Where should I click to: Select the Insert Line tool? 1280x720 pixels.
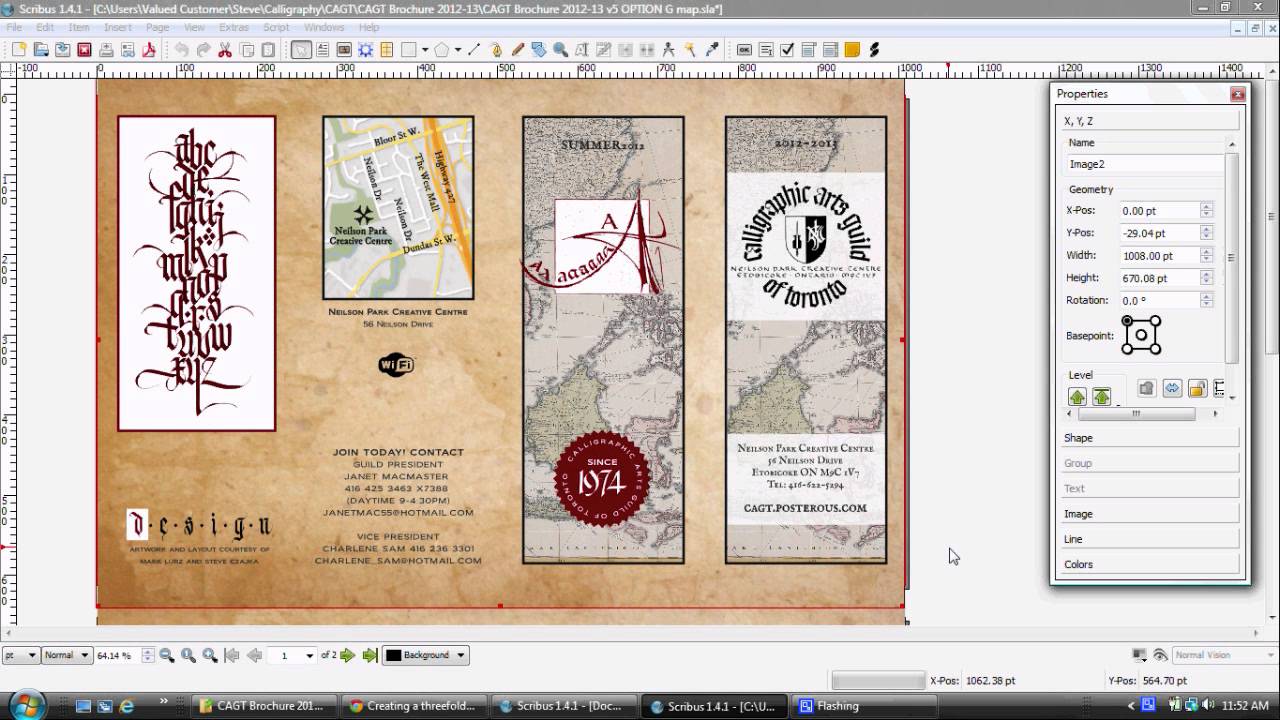[473, 50]
